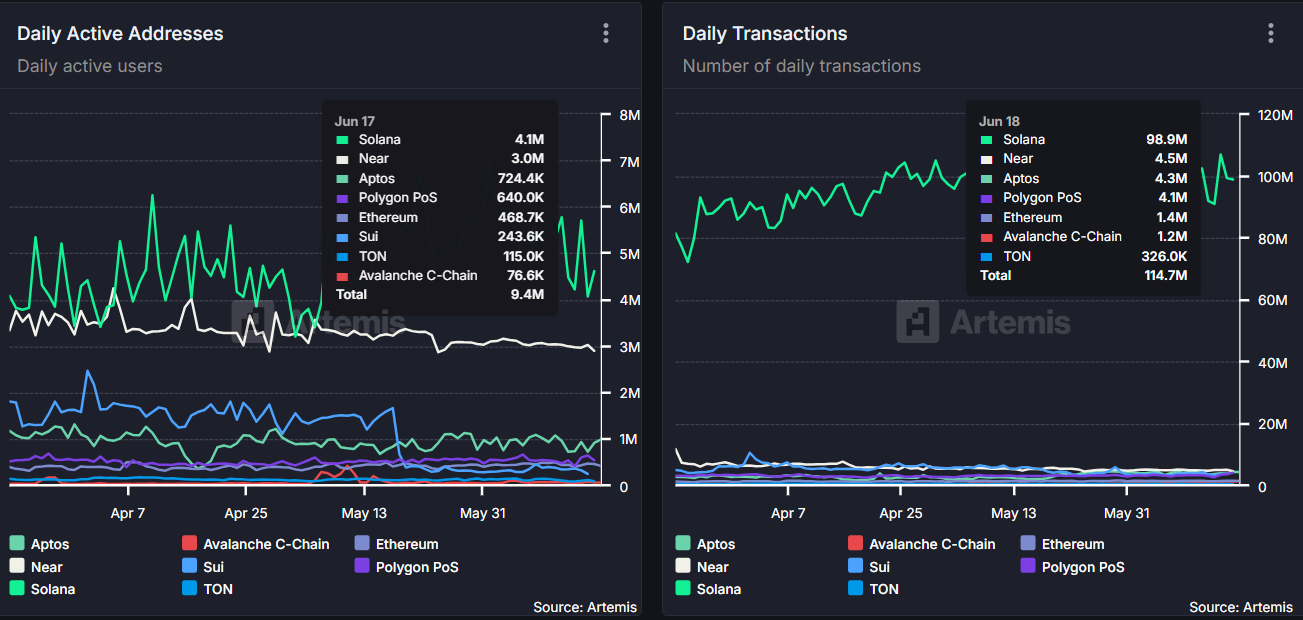Toggle Sui series in Daily Transactions legend

tap(868, 566)
